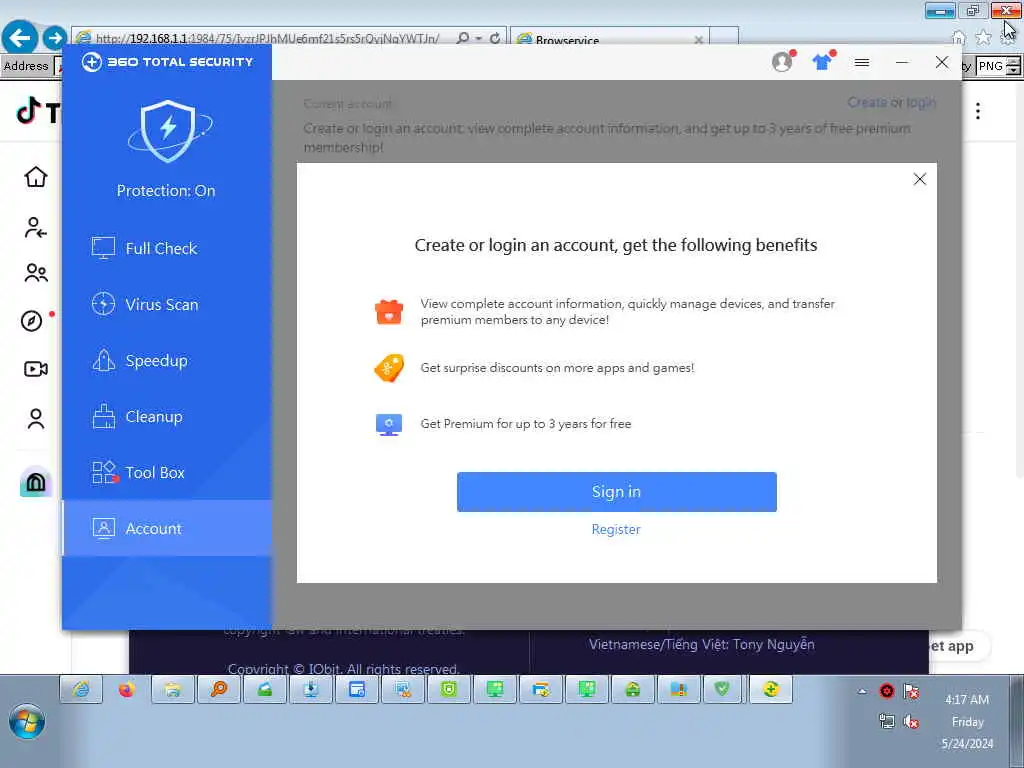This screenshot has width=1024, height=768.
Task: Open Internet Explorer from the taskbar
Action: (81, 689)
